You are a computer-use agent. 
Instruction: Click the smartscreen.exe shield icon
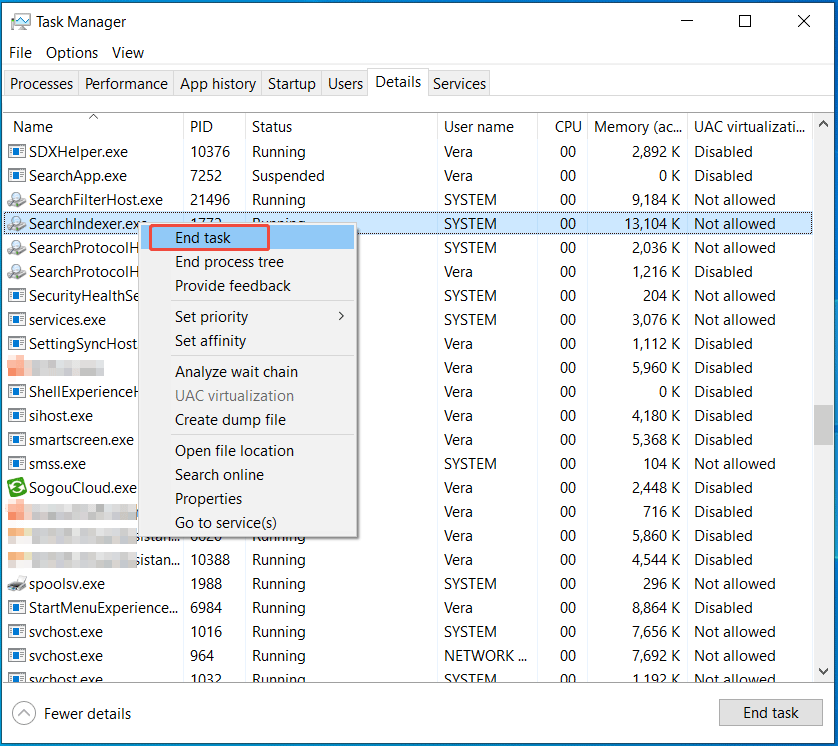17,439
